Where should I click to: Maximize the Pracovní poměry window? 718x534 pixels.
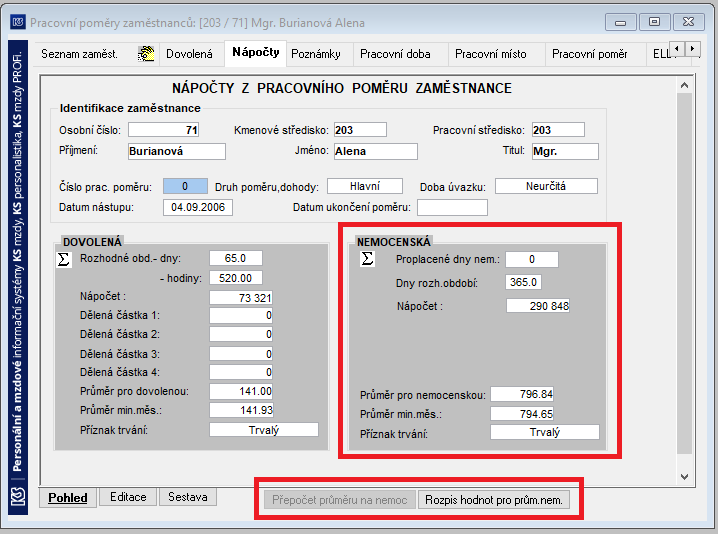pyautogui.click(x=654, y=22)
